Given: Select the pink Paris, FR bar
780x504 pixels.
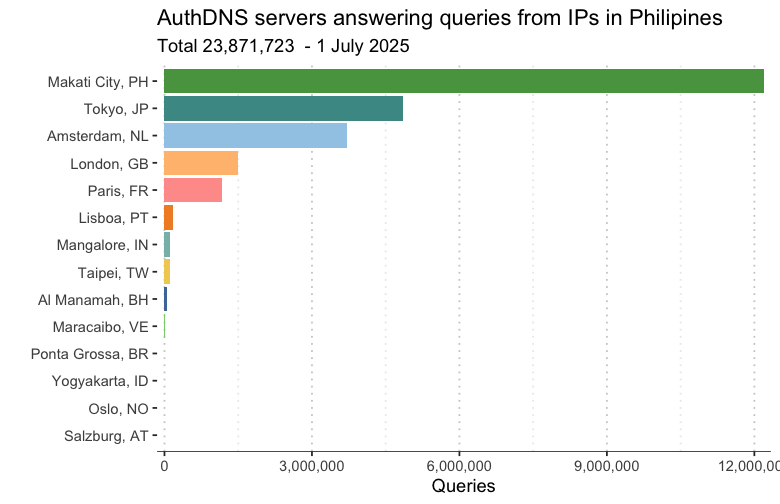Looking at the screenshot, I should click(193, 190).
